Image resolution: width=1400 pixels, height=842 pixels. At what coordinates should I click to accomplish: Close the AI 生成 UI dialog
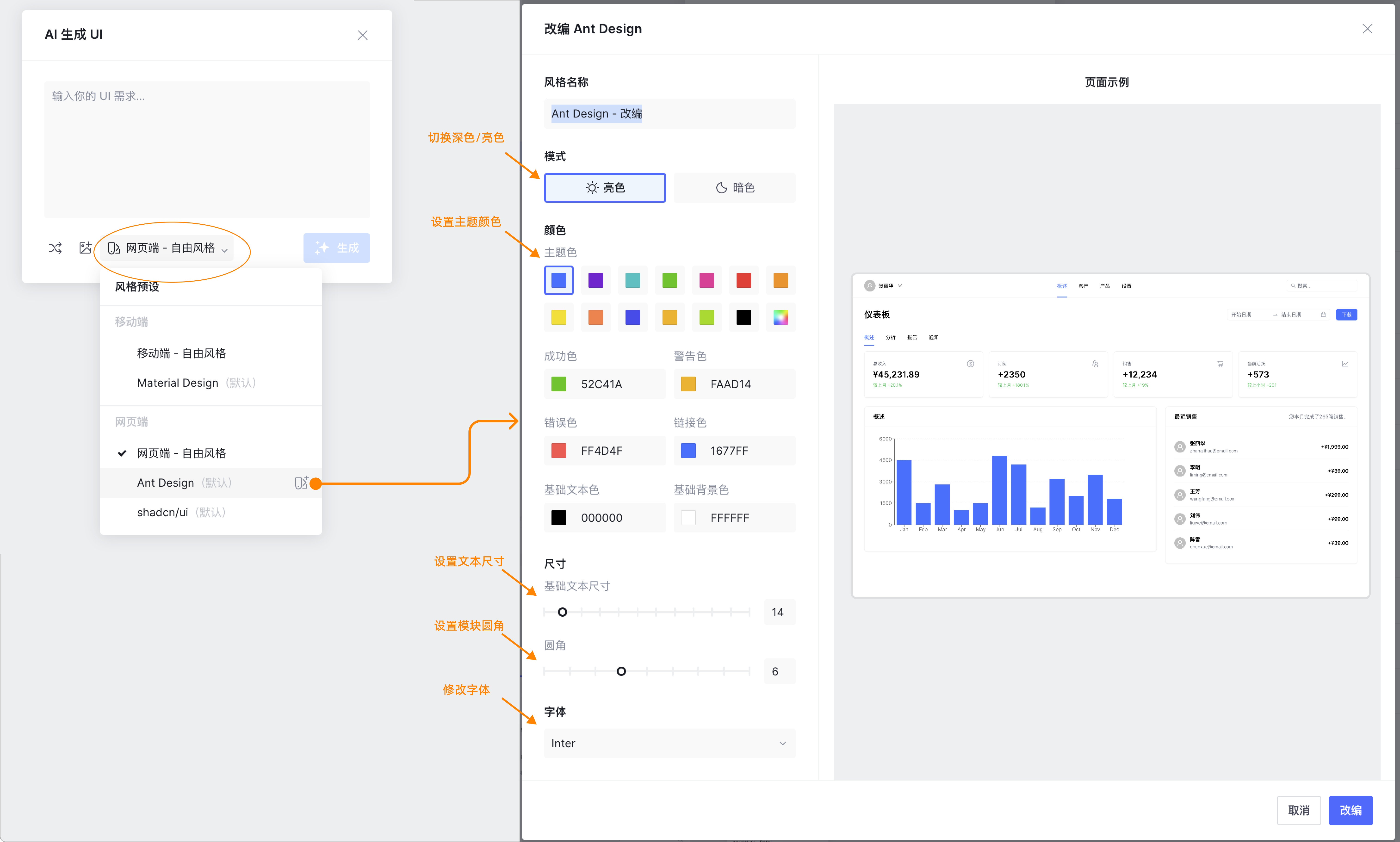(x=362, y=35)
